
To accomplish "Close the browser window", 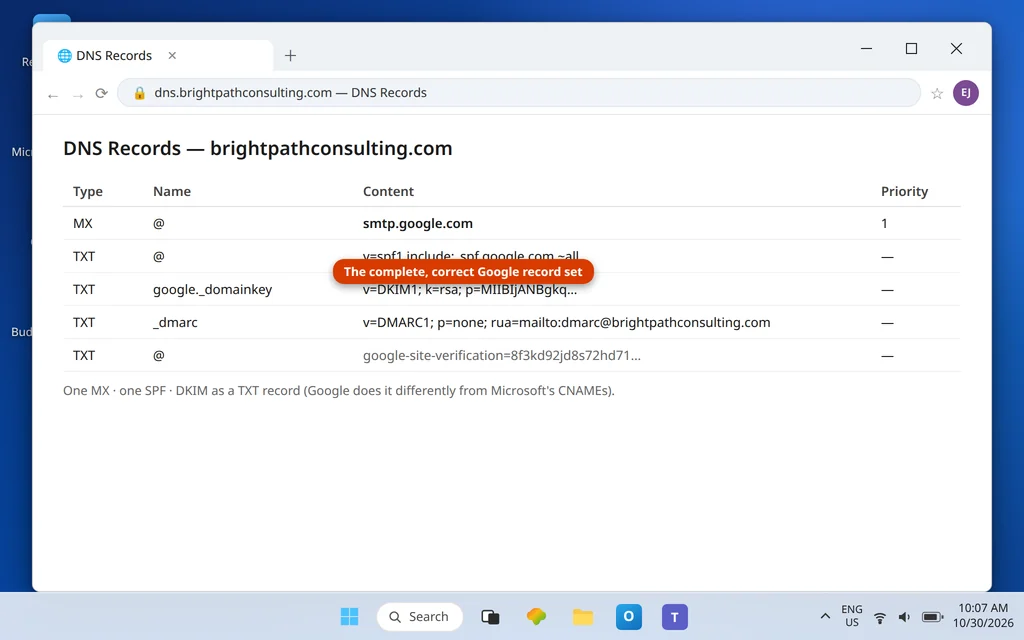I will 956,48.
